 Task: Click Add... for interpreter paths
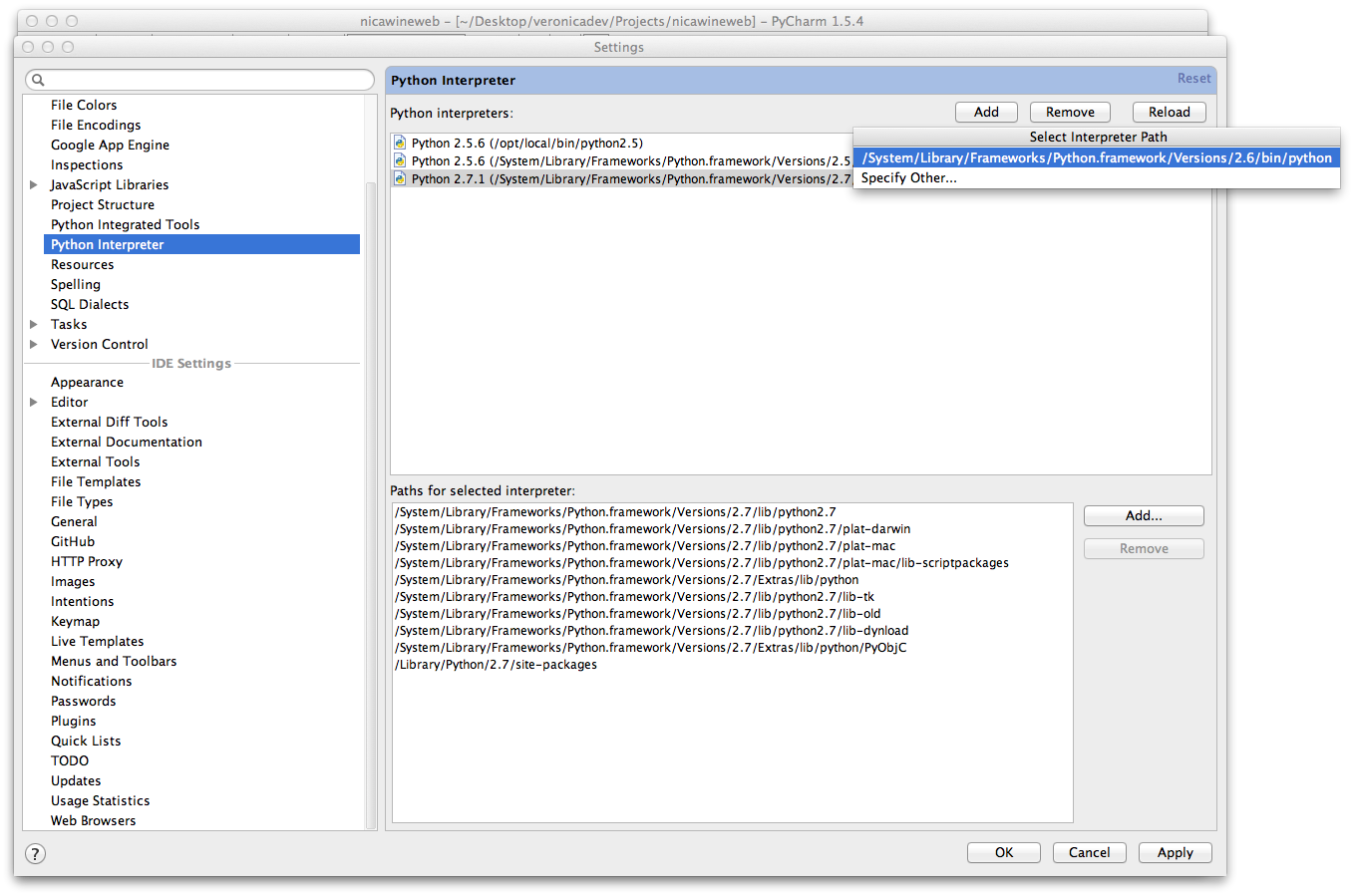pos(1144,516)
